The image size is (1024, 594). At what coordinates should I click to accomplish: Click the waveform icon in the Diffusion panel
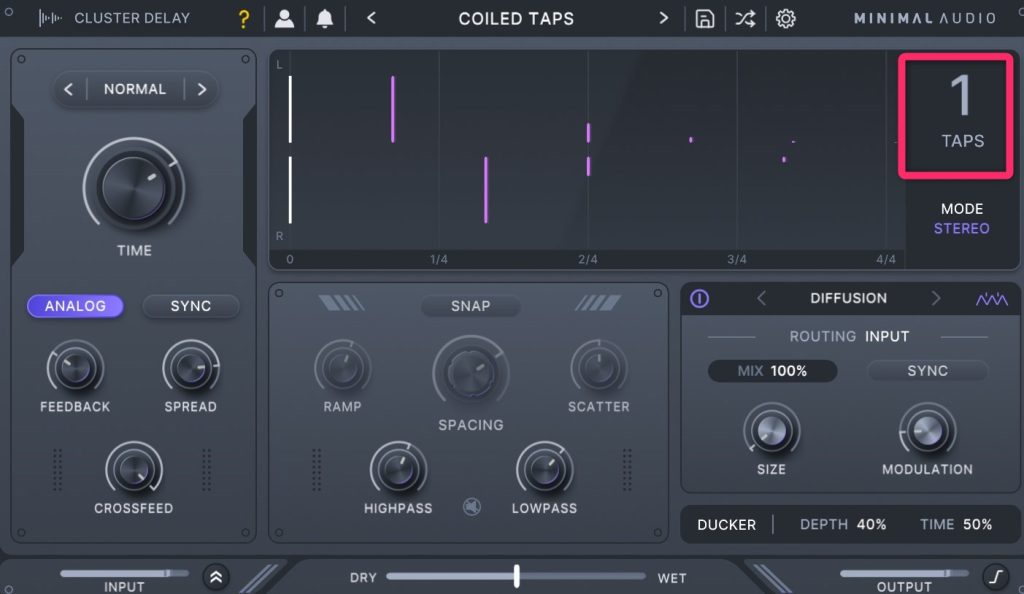click(x=992, y=299)
